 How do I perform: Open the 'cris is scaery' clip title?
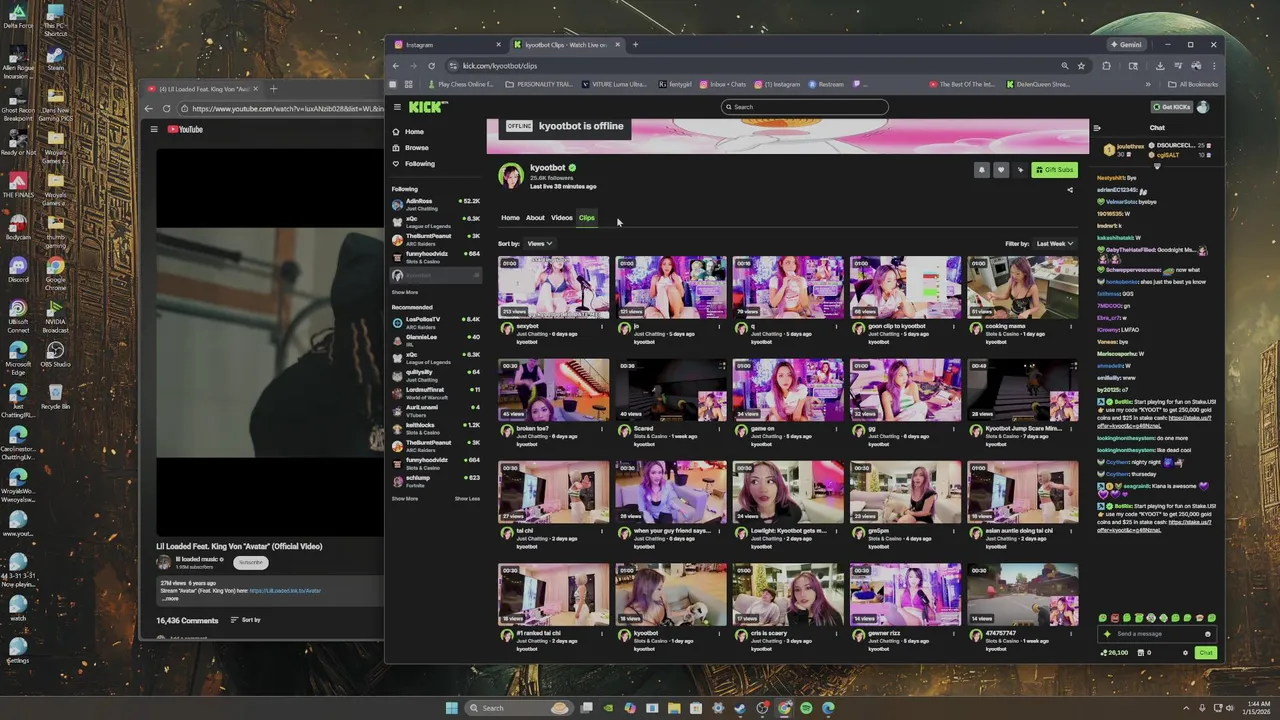[767, 633]
